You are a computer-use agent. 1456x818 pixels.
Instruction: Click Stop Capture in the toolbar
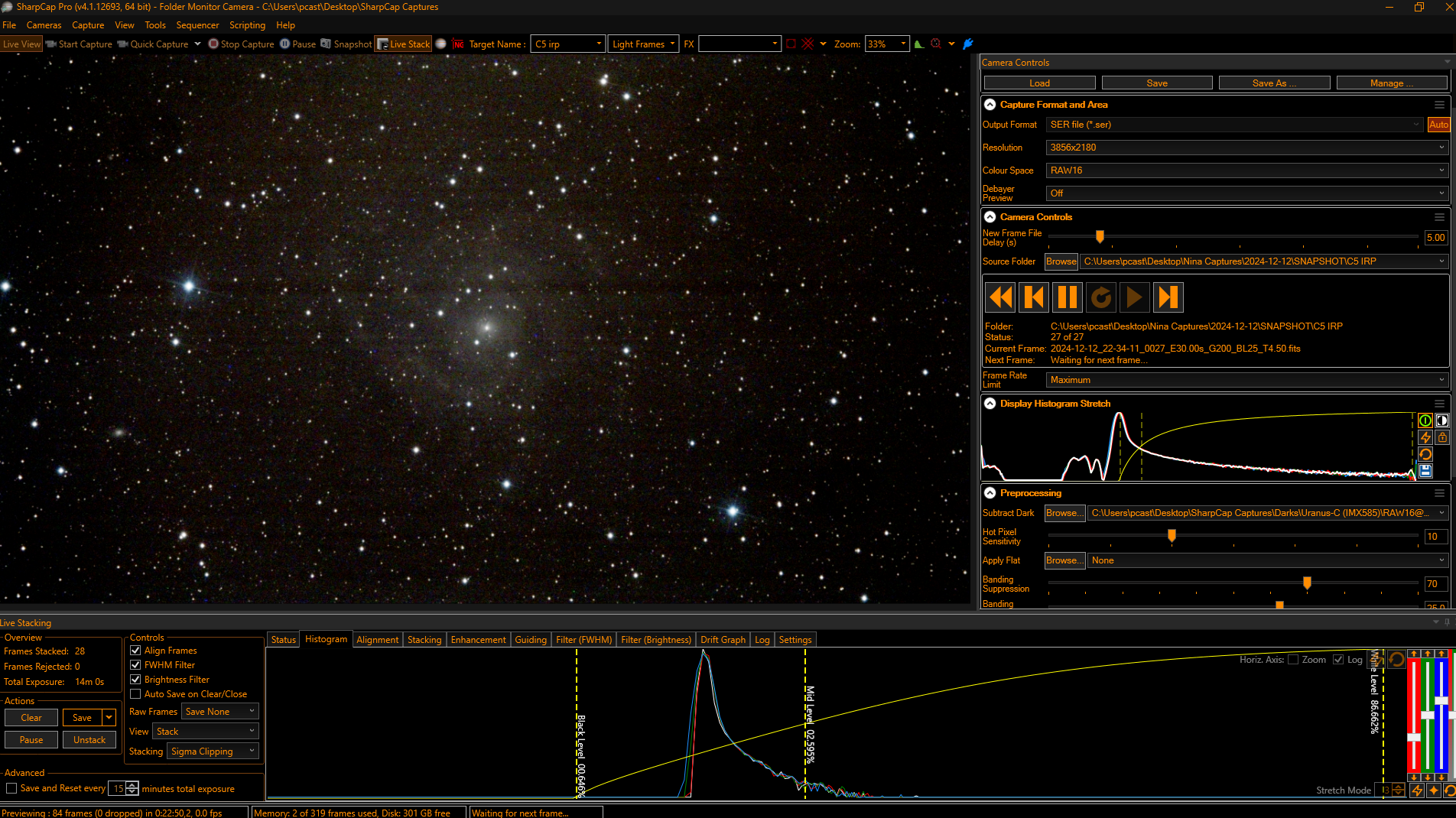pyautogui.click(x=241, y=44)
